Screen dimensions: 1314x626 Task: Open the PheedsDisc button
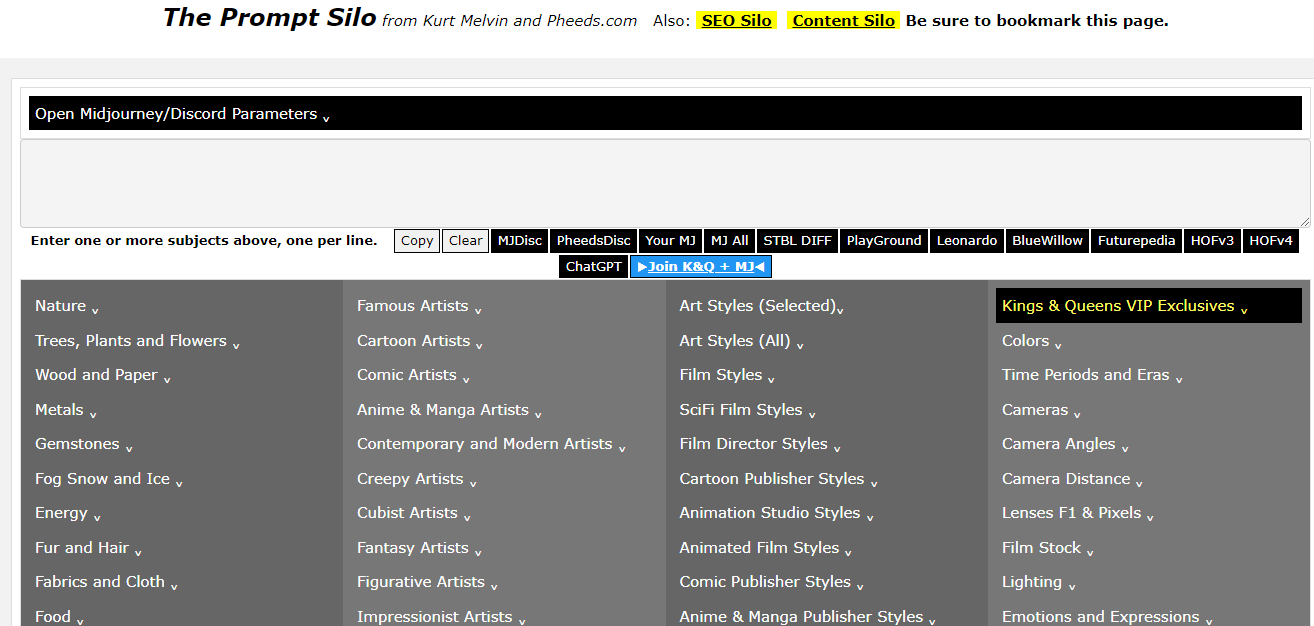594,240
